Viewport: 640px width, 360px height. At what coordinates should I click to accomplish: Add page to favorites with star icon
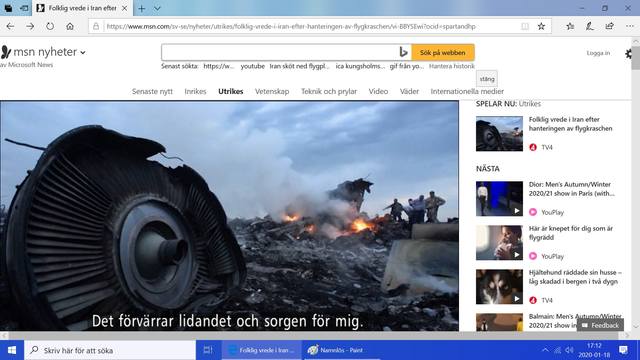point(541,27)
